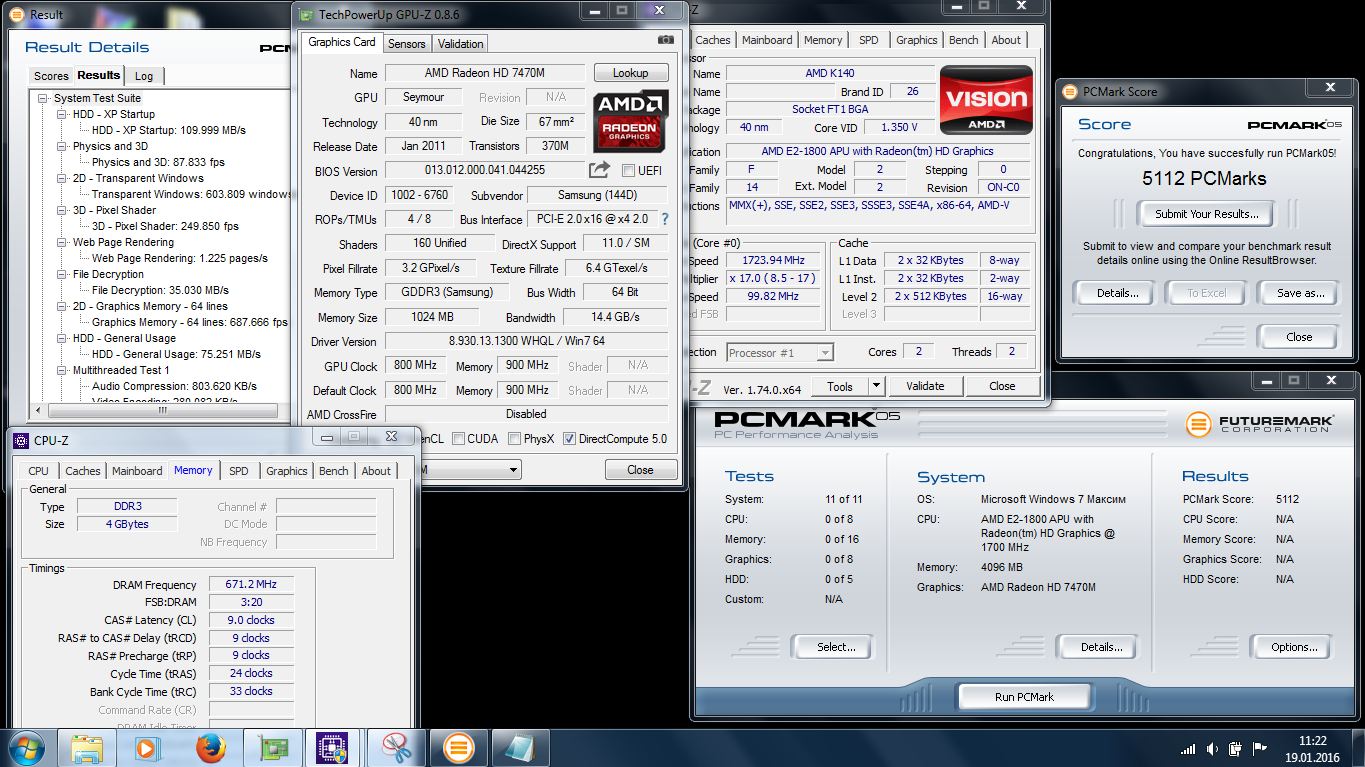Click the Result window title bar icon
This screenshot has width=1365, height=767.
[x=19, y=14]
